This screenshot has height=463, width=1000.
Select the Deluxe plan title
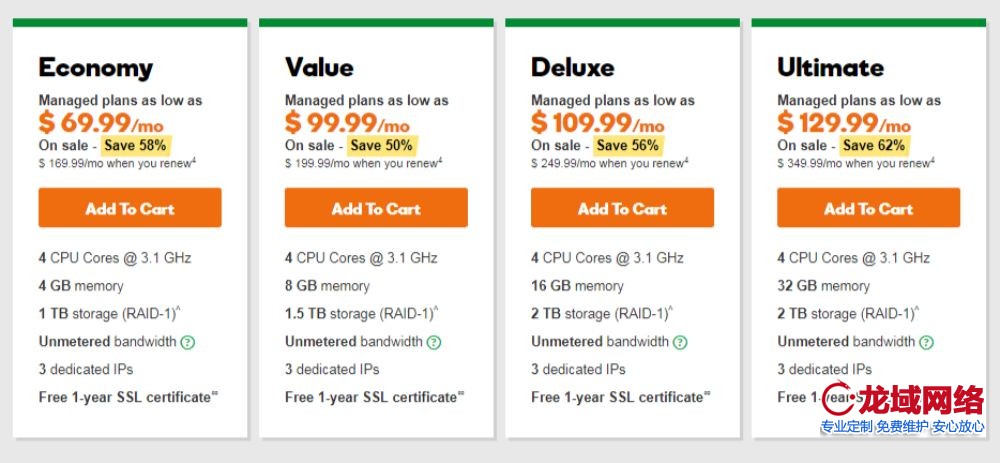pos(572,68)
